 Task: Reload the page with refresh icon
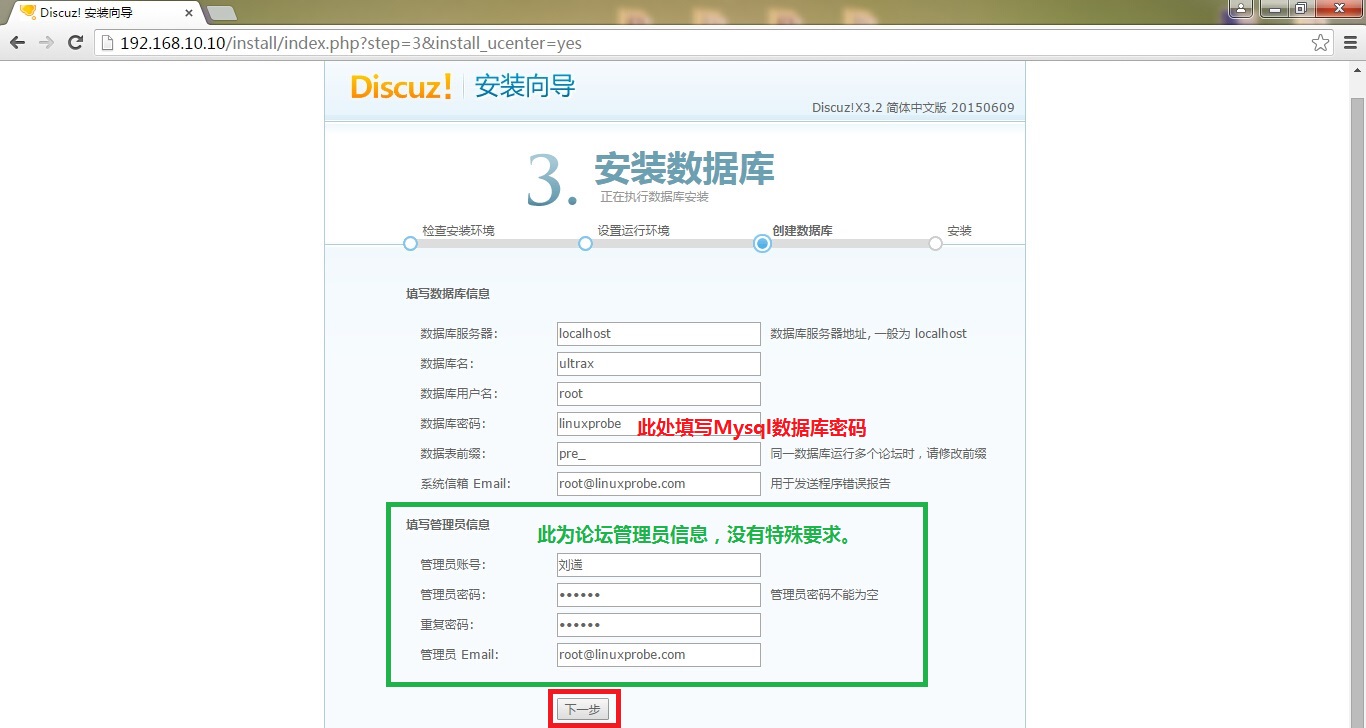tap(75, 43)
